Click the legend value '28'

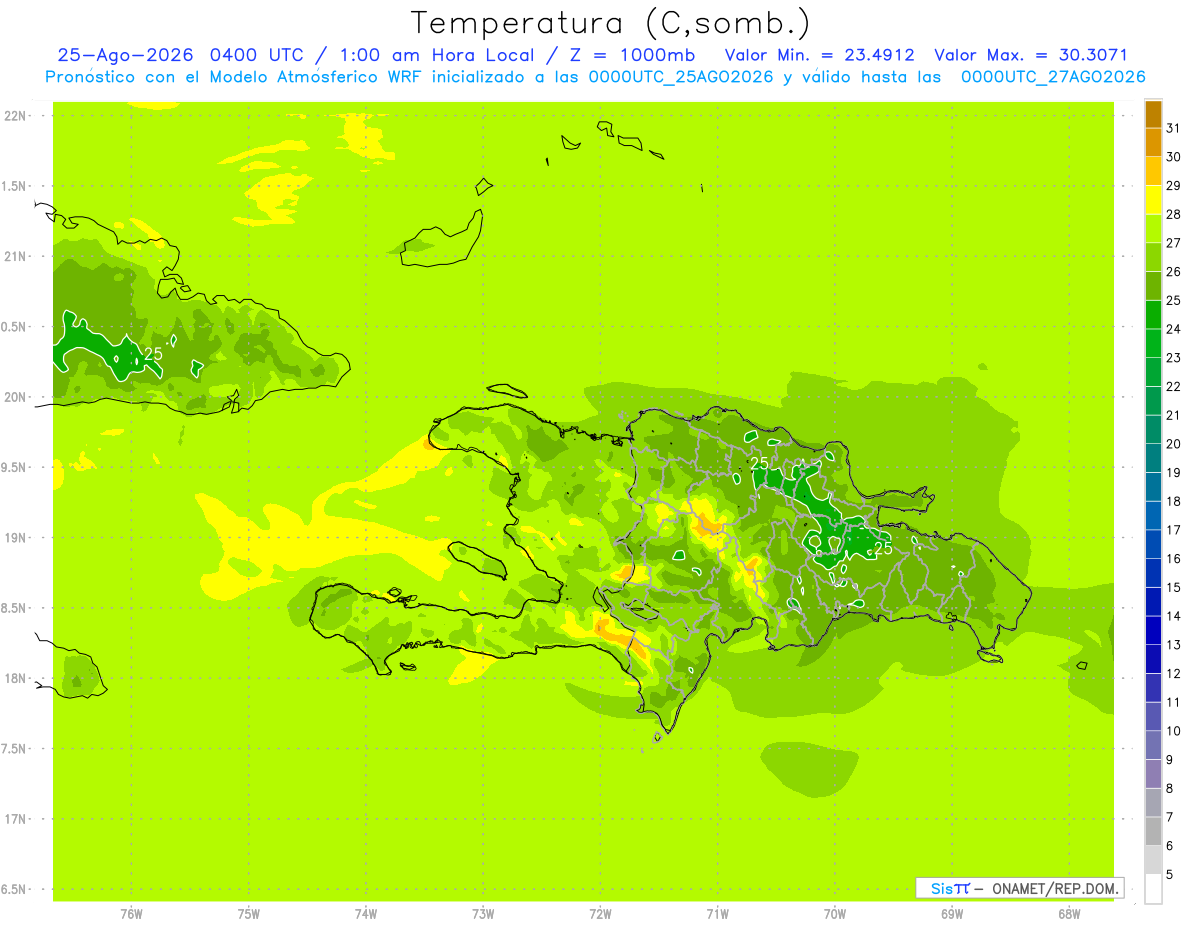click(x=1174, y=214)
